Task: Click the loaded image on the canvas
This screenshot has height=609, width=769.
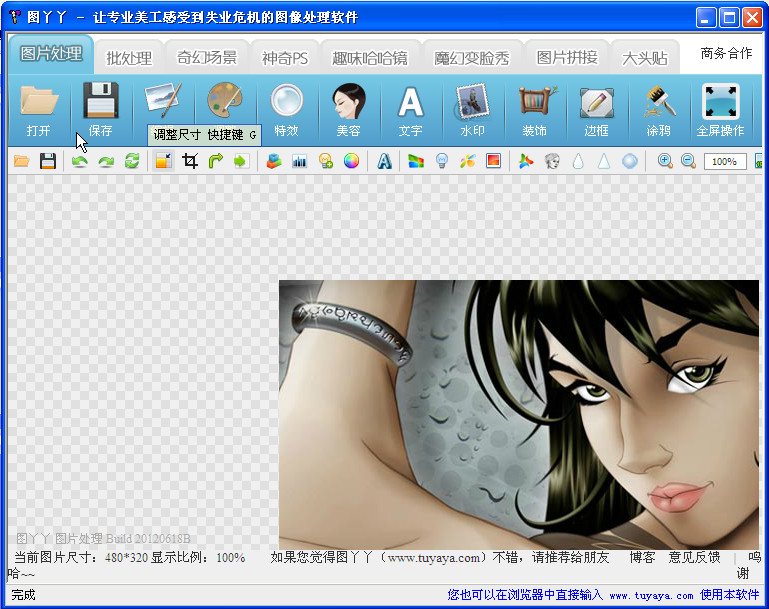Action: (519, 415)
